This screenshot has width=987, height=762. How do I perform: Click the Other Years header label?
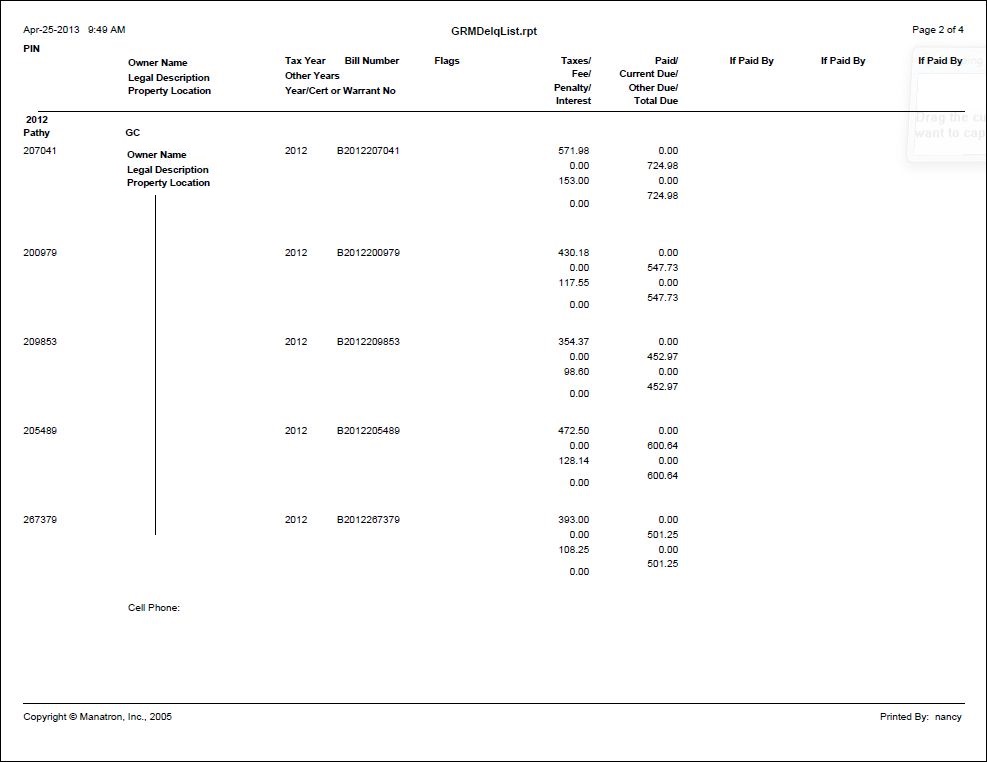[x=312, y=76]
